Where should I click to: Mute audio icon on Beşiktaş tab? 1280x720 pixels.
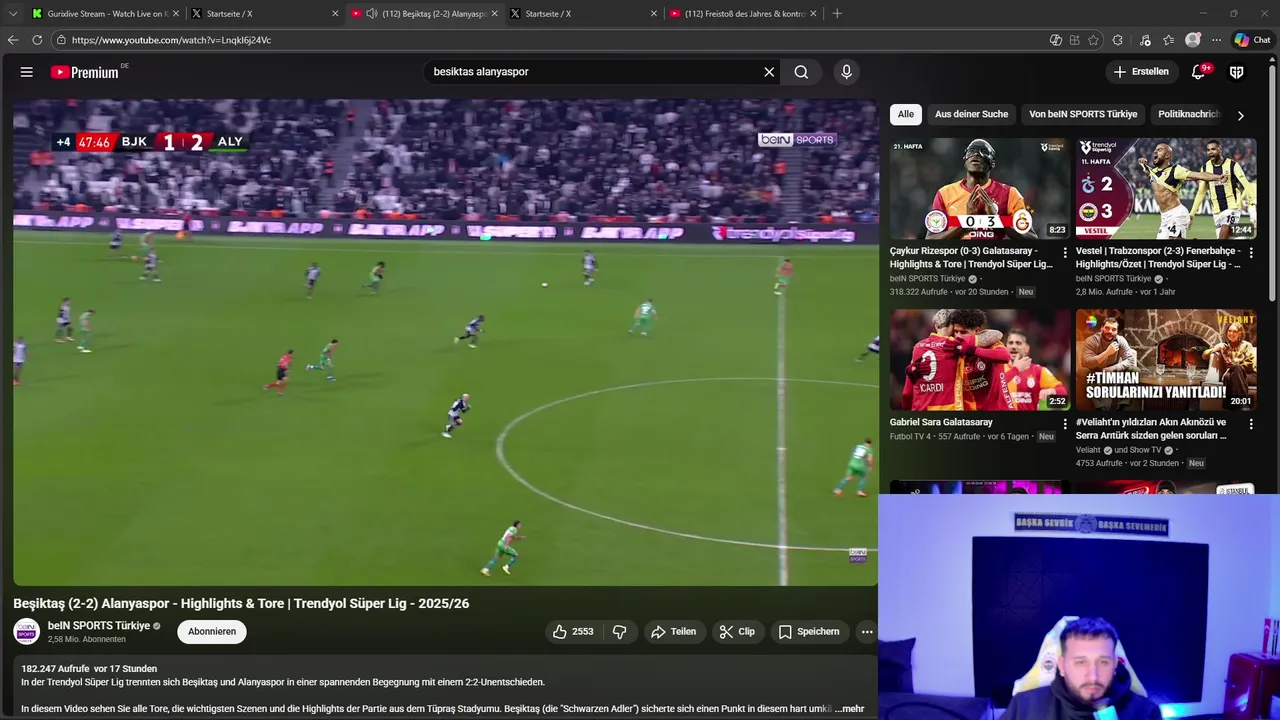372,14
